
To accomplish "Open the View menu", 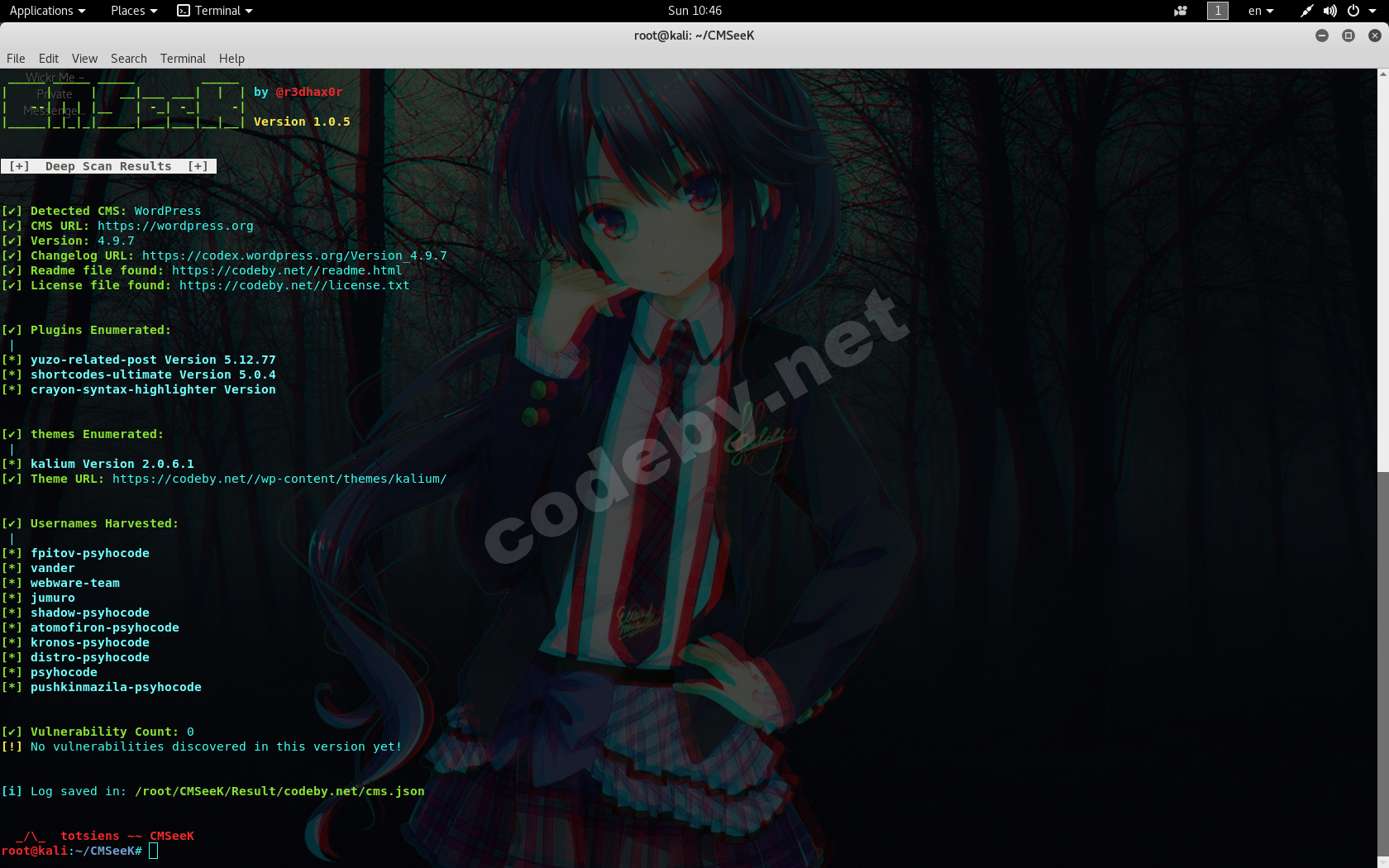I will [x=84, y=59].
